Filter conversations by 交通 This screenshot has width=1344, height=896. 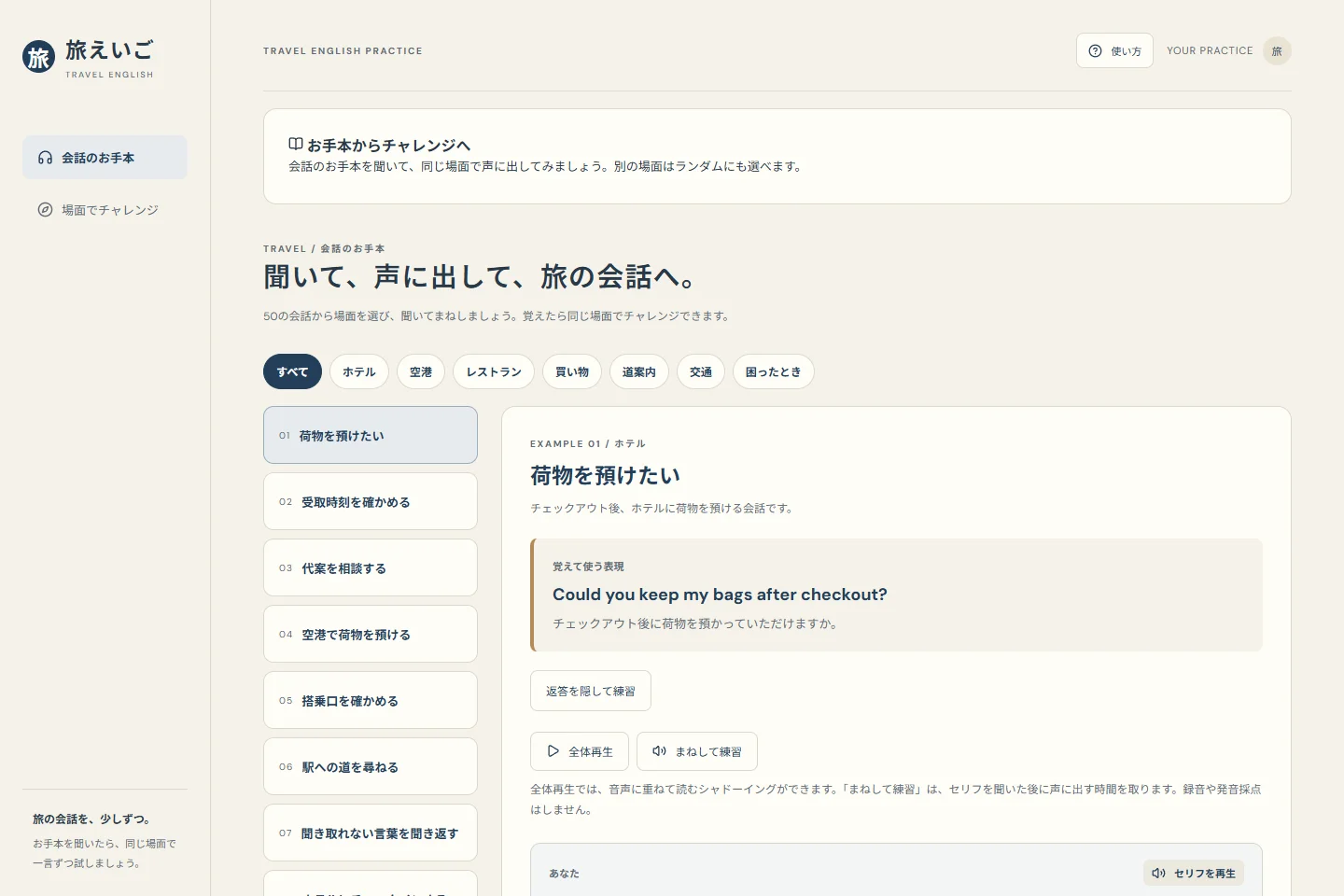tap(701, 371)
